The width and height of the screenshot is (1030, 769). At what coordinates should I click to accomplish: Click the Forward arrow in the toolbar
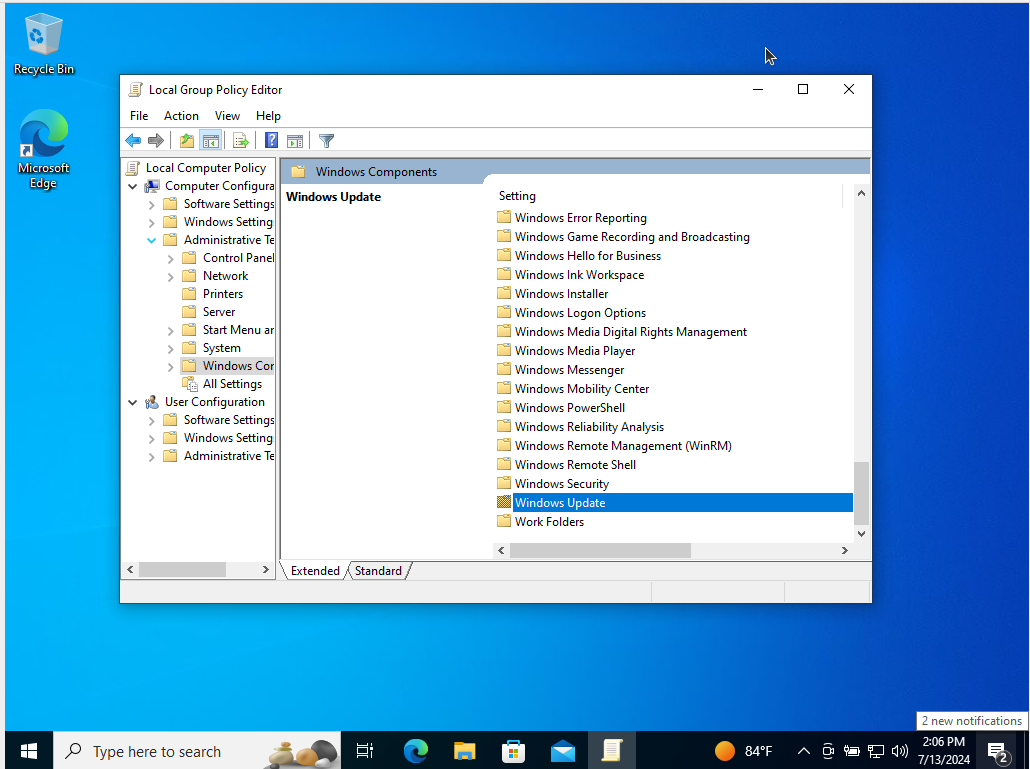coord(156,141)
